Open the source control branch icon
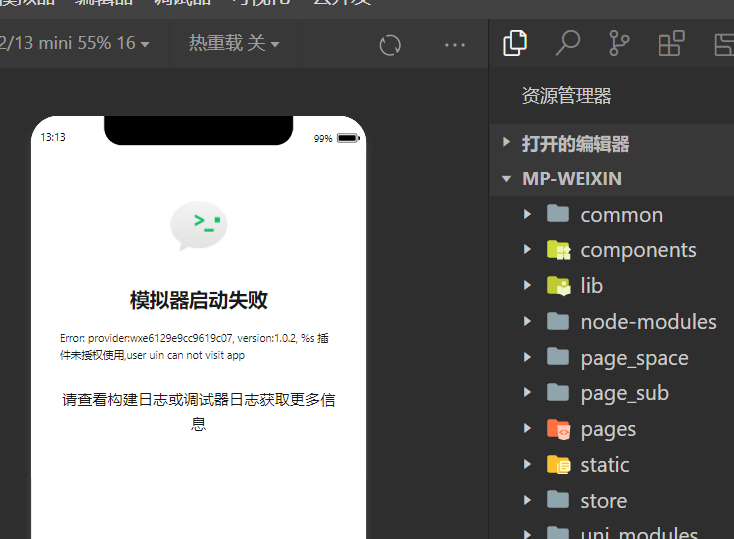The image size is (734, 539). point(619,43)
